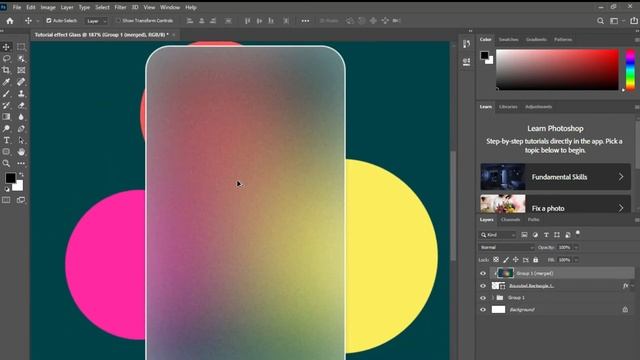Select the Brush tool

pos(6,93)
